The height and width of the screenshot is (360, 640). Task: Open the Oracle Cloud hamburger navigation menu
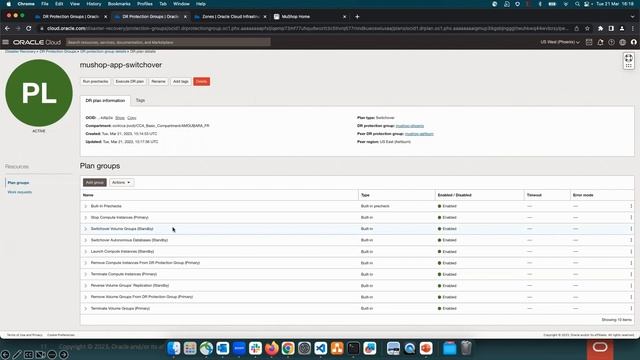click(x=6, y=42)
